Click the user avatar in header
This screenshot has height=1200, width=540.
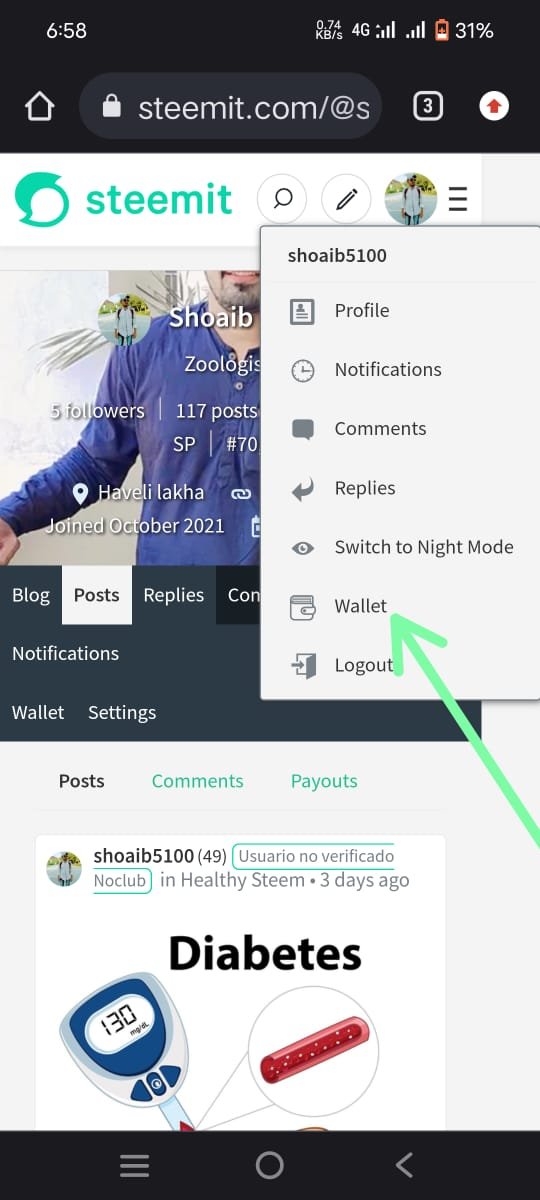pos(411,199)
